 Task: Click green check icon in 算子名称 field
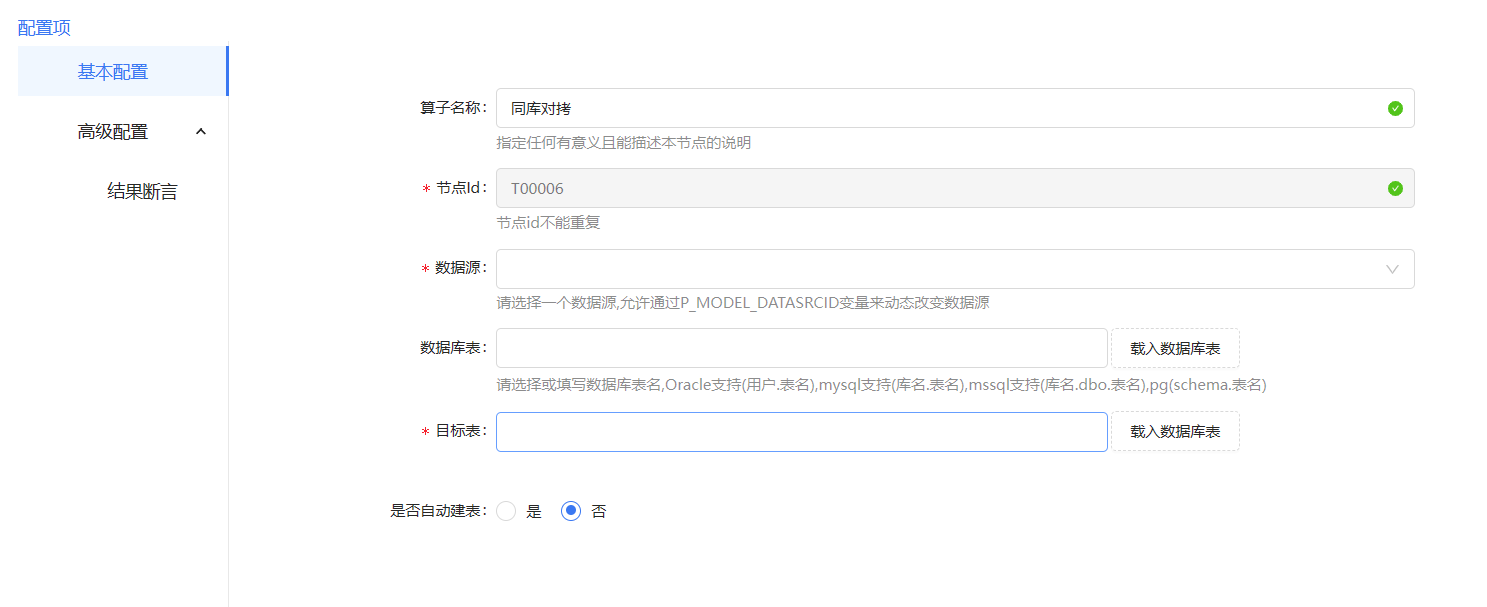[x=1395, y=108]
